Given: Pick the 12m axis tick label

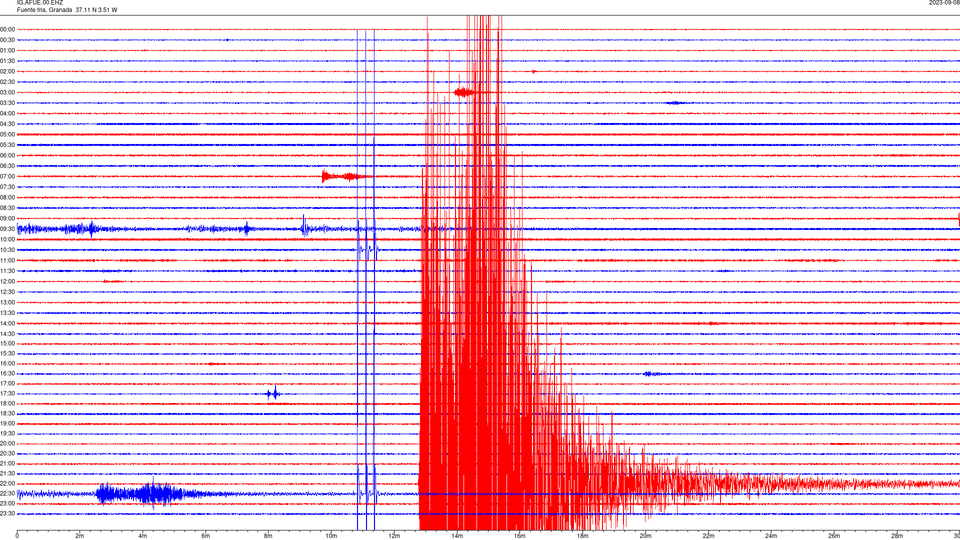Looking at the screenshot, I should (x=394, y=536).
